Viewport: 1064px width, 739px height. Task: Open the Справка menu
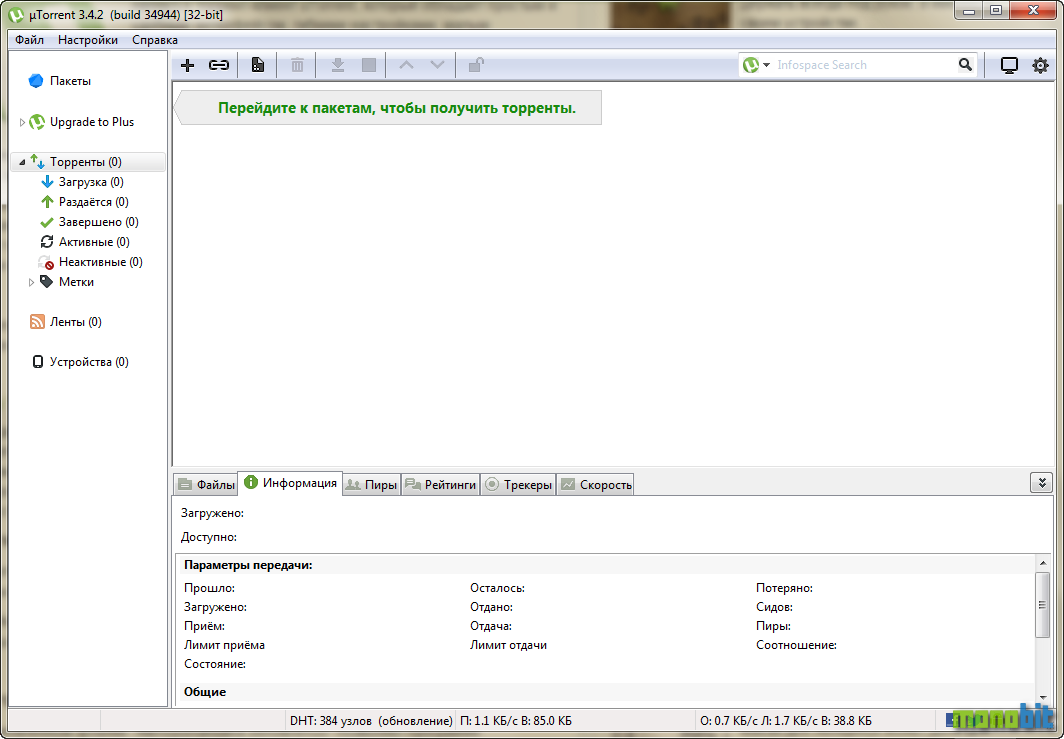[x=155, y=40]
